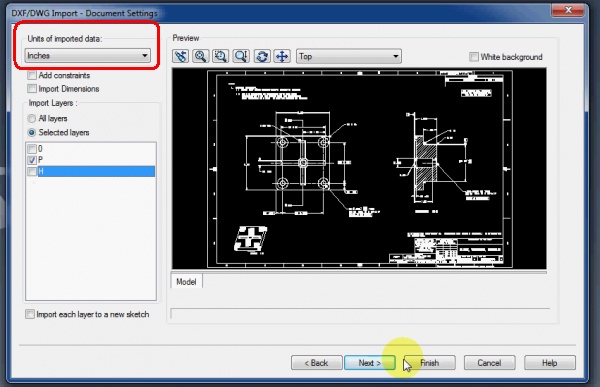Enable the Import Dimensions checkbox

[x=32, y=89]
